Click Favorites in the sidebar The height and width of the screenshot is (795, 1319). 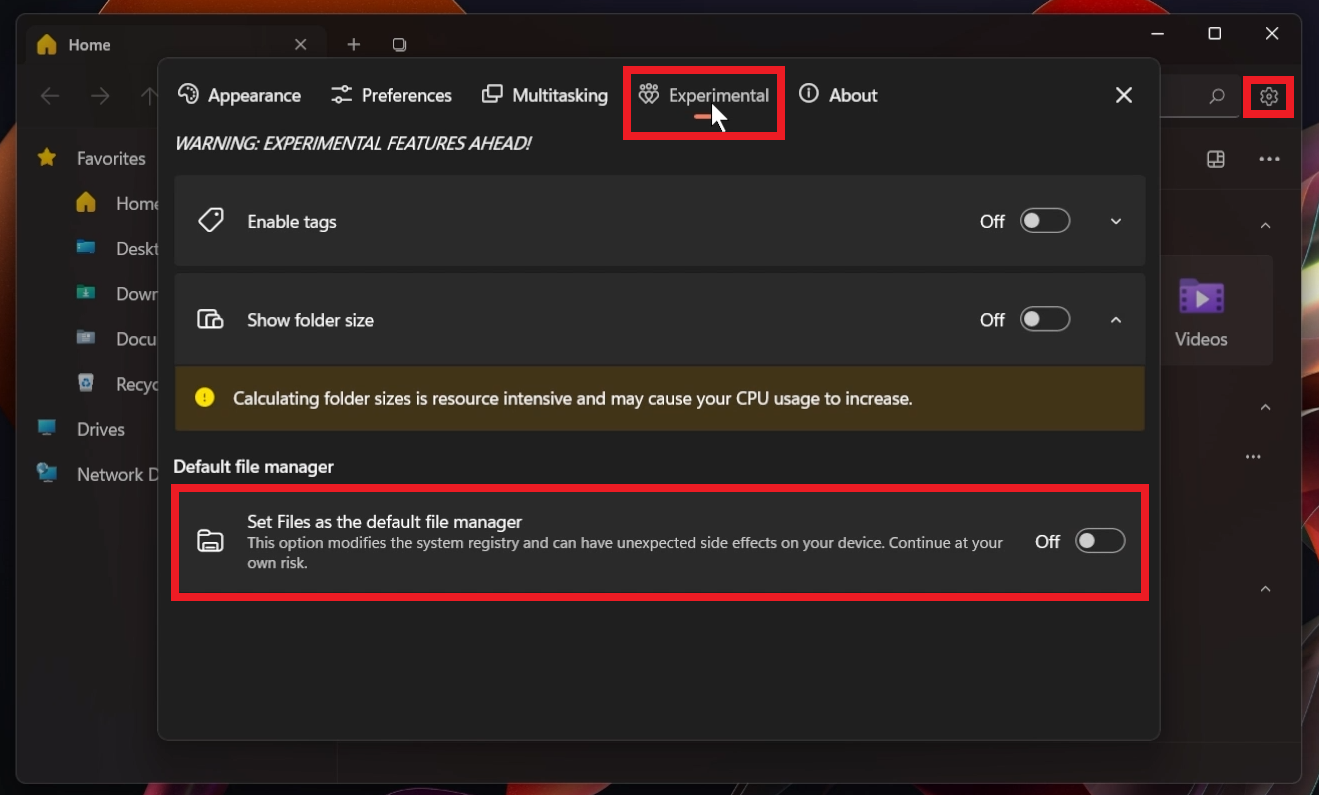110,158
